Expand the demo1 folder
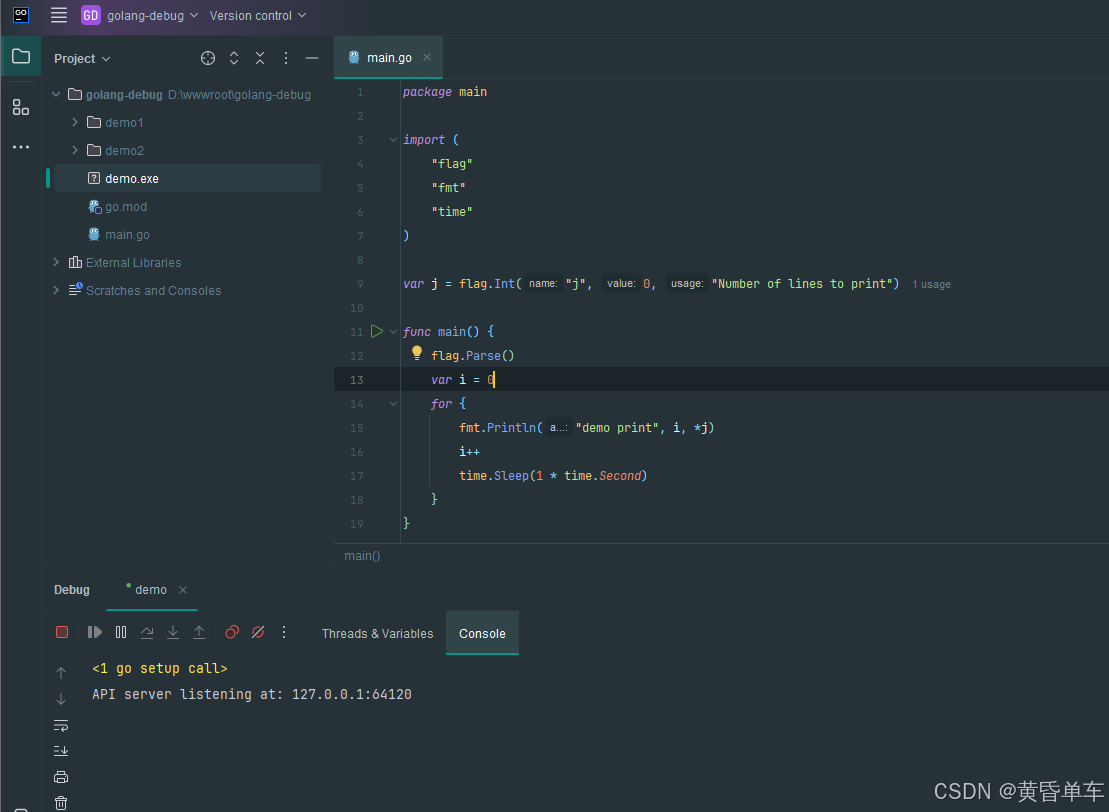This screenshot has width=1109, height=812. [x=75, y=122]
